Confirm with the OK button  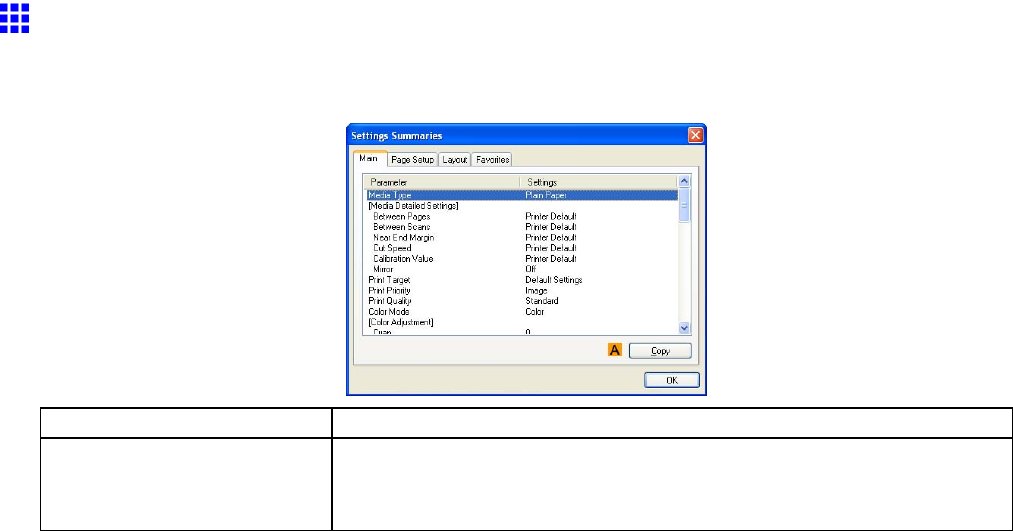[x=672, y=380]
